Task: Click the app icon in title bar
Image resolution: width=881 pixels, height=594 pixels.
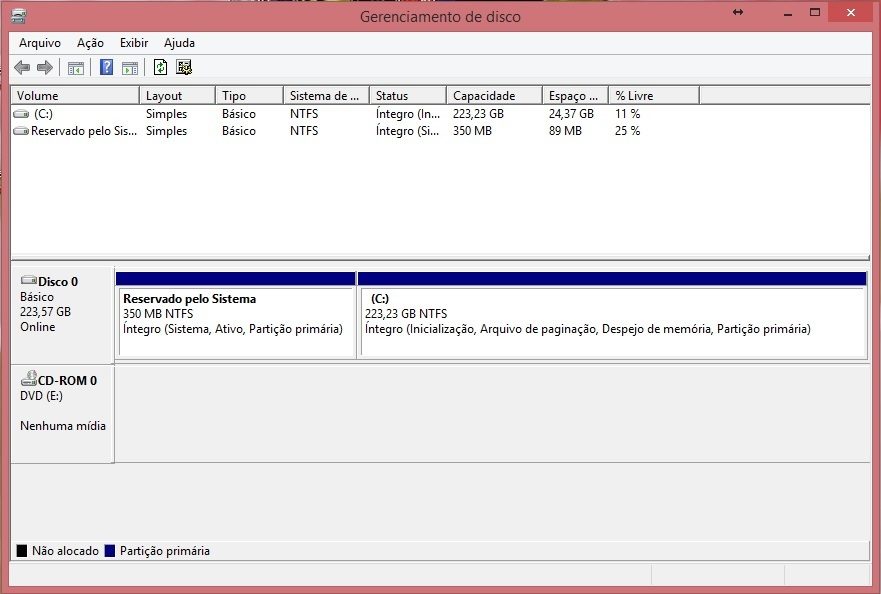Action: coord(18,16)
